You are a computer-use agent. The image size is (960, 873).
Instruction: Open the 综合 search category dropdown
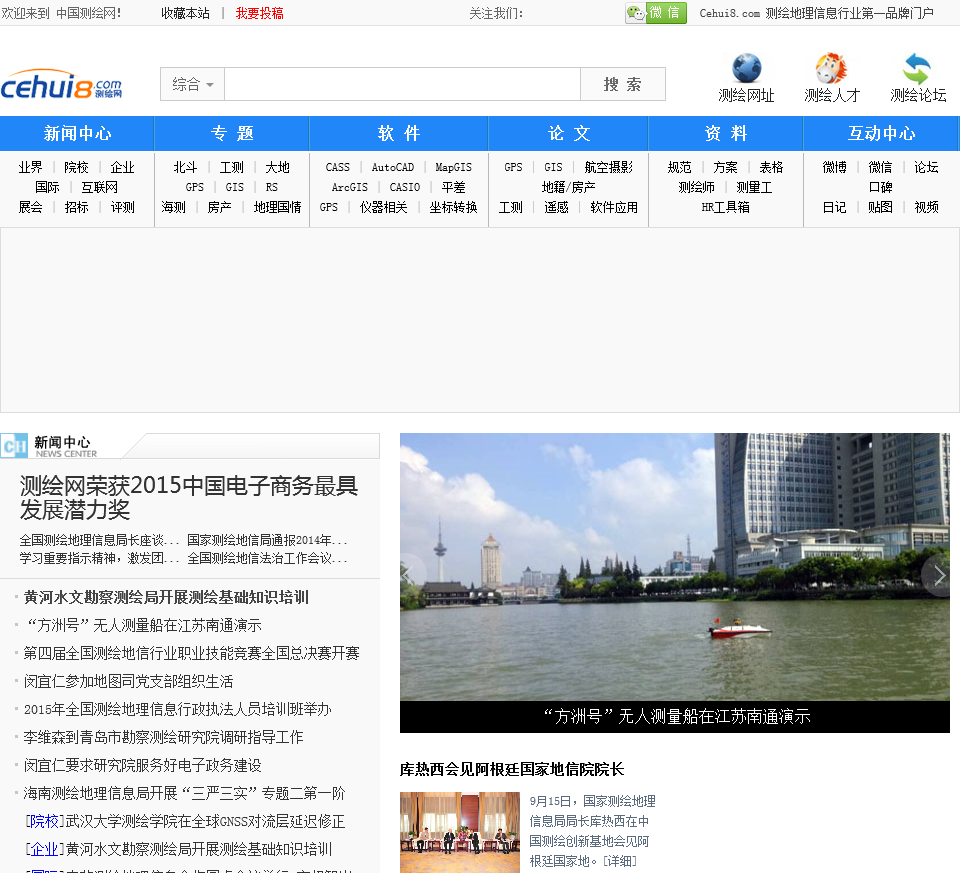click(x=193, y=84)
